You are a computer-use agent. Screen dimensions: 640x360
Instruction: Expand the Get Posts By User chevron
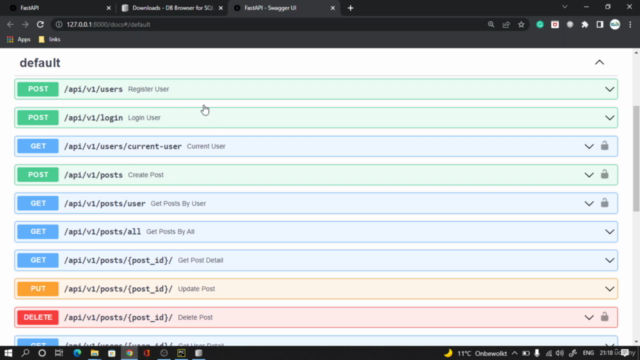click(589, 203)
